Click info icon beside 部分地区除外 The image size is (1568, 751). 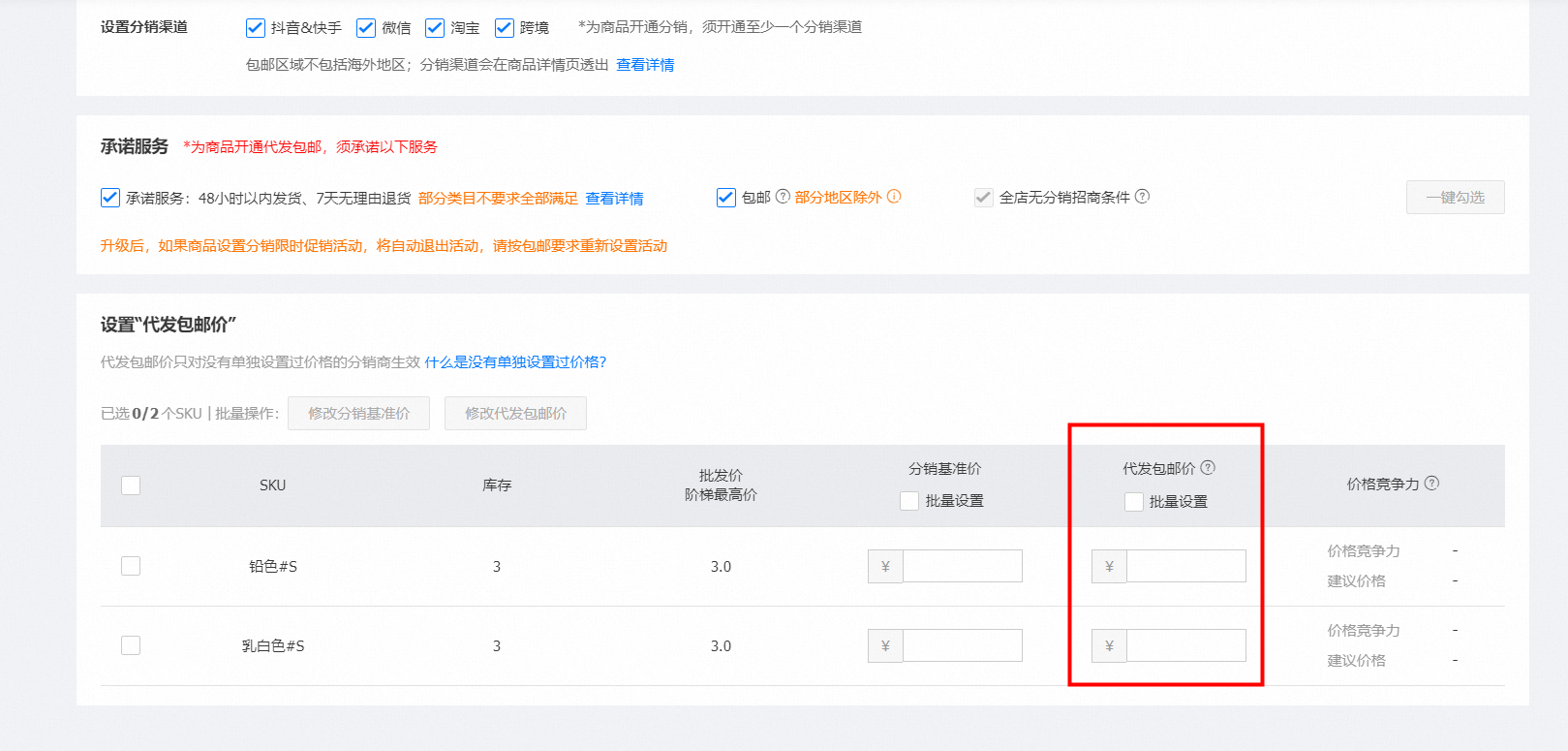coord(894,197)
